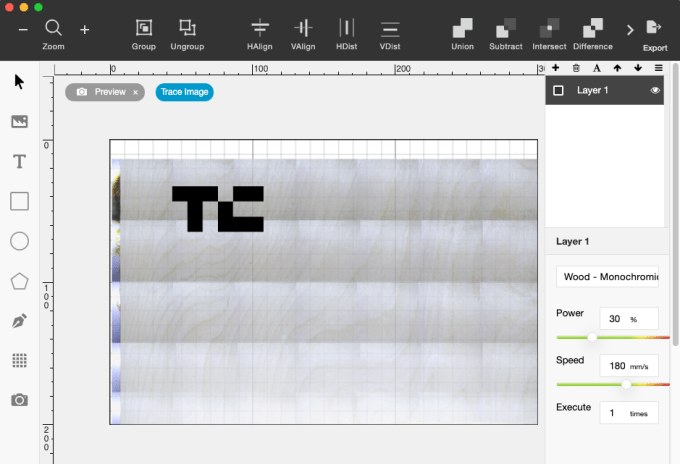Screen dimensions: 680x464
Task: Select the grid array tool
Action: click(20, 360)
